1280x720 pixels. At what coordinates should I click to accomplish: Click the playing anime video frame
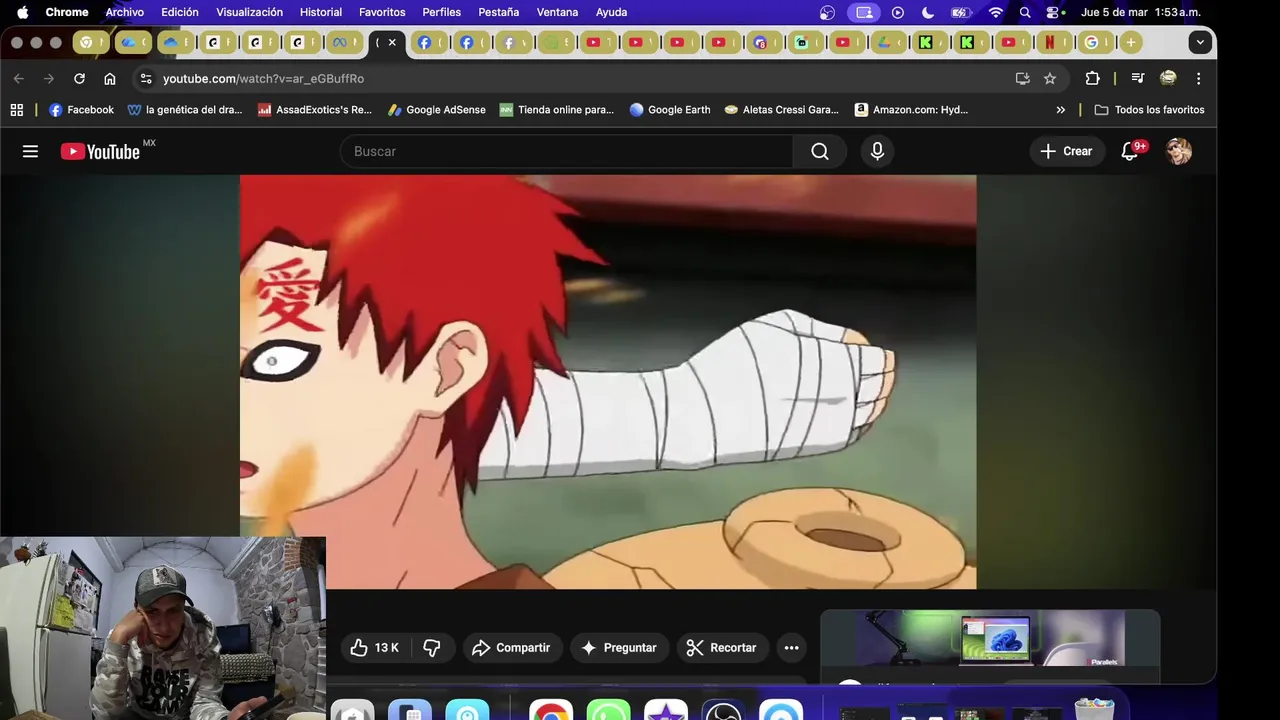coord(608,382)
